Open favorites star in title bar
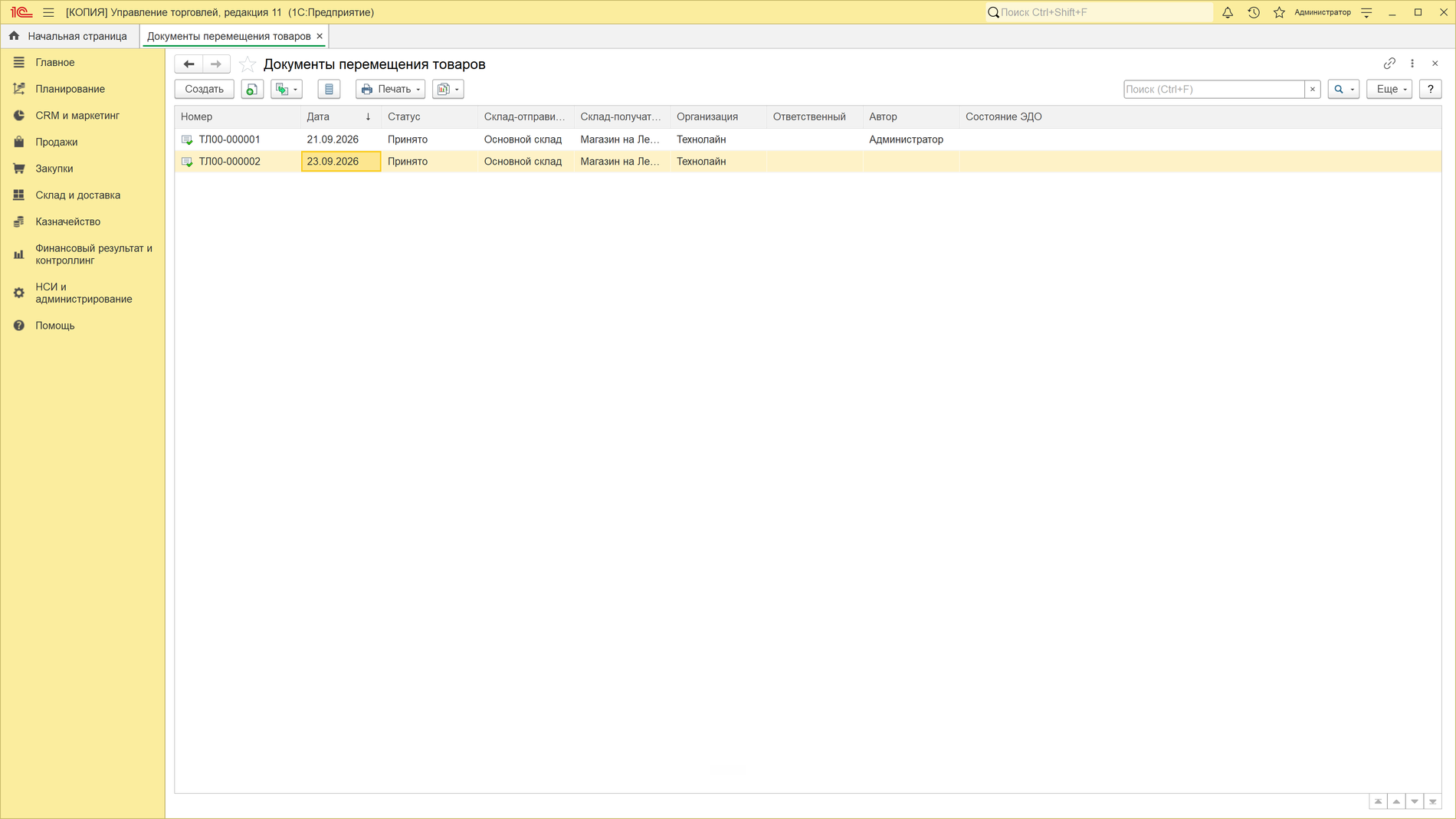Screen dimensions: 1456x819 click(1279, 12)
